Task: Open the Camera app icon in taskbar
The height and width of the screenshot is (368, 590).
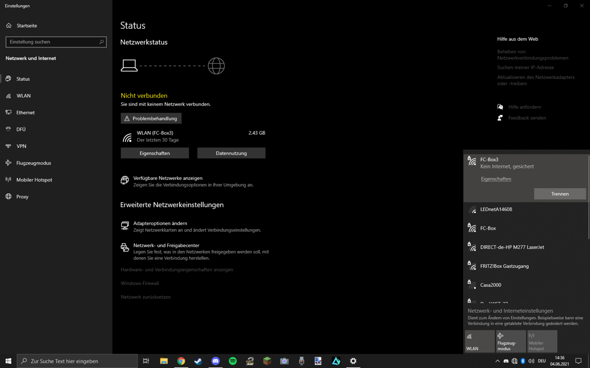Action: click(284, 361)
